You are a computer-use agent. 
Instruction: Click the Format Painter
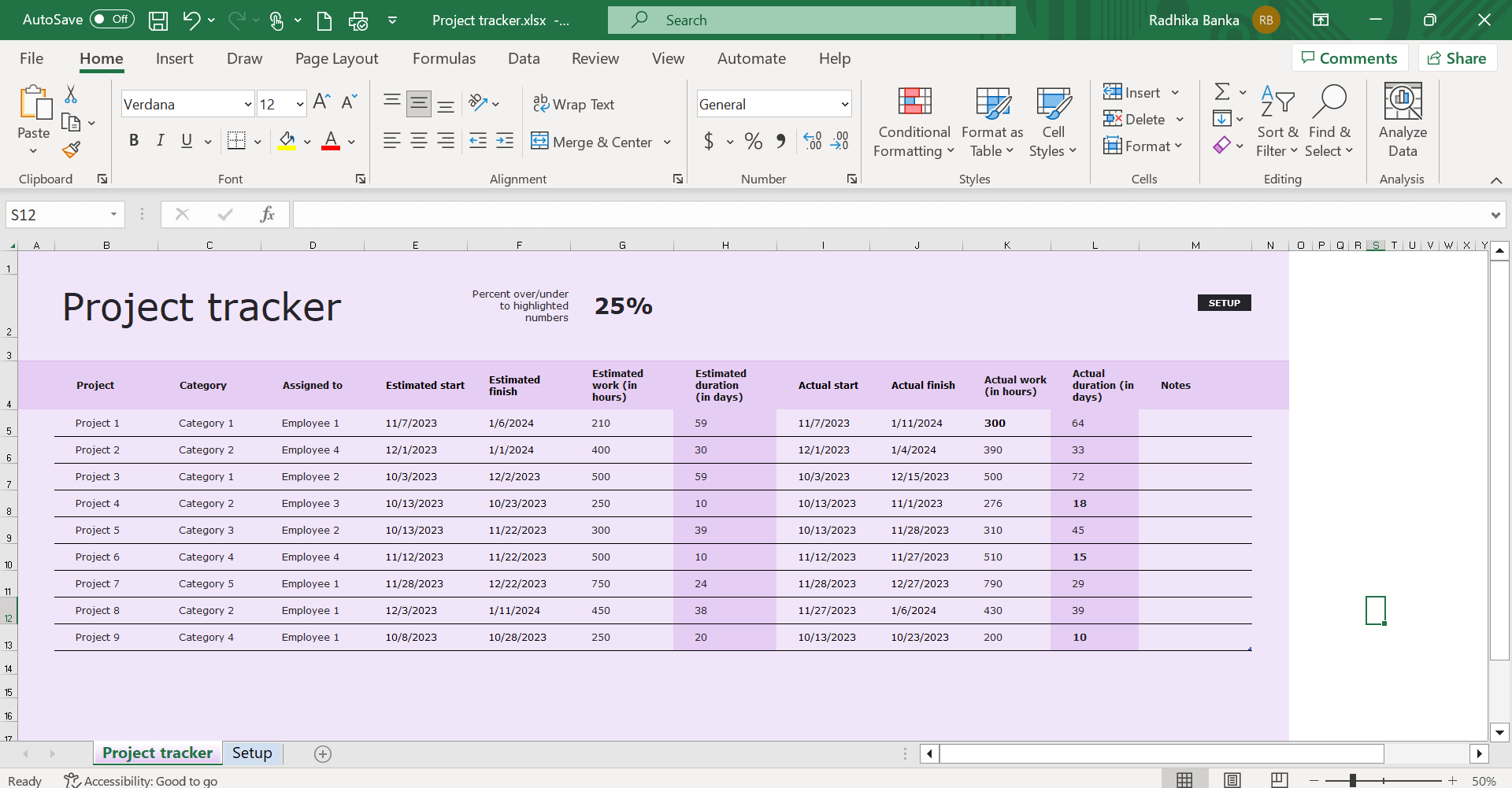(x=71, y=149)
